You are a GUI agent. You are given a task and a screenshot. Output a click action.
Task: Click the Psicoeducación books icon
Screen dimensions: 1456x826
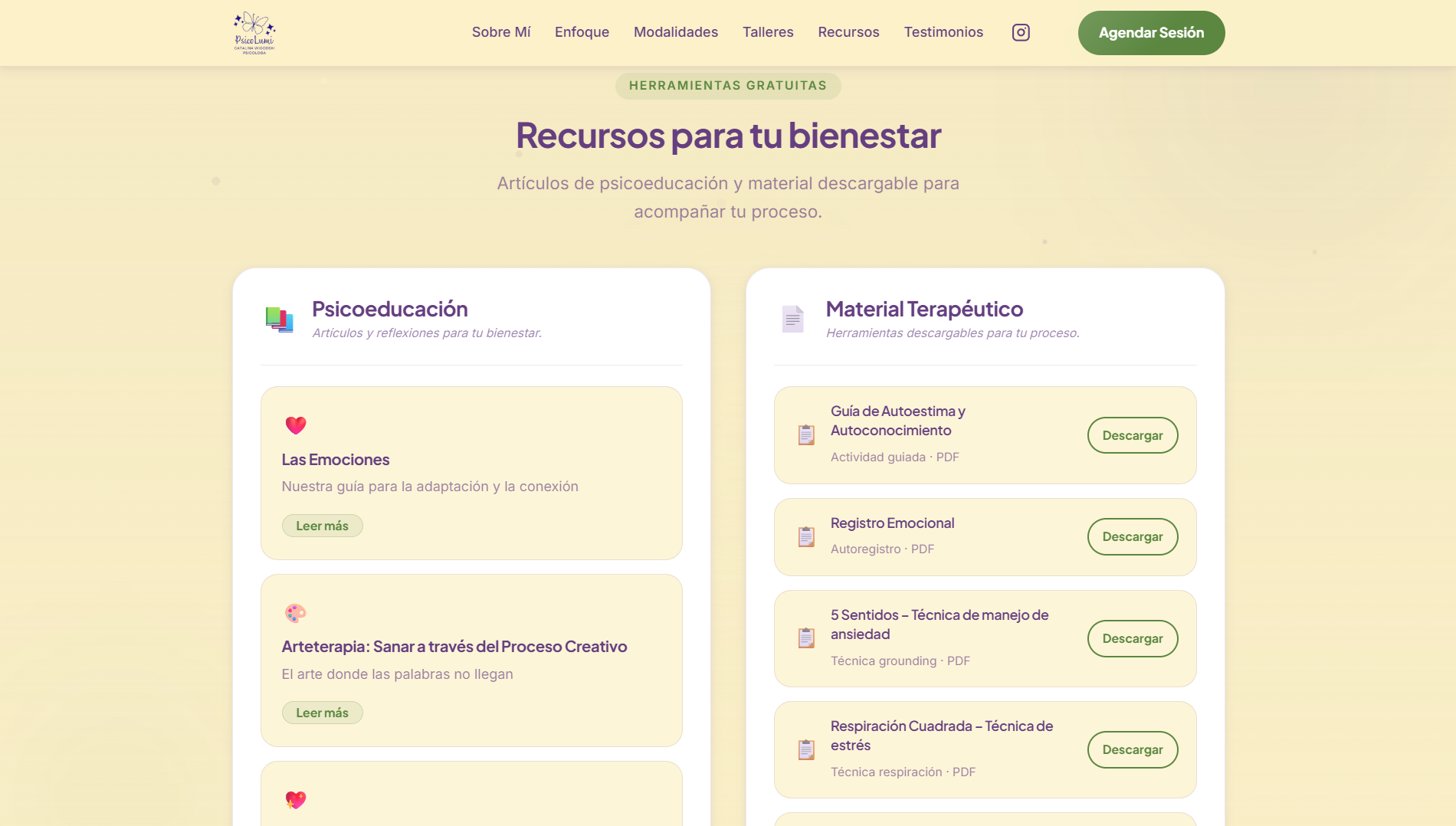click(280, 320)
